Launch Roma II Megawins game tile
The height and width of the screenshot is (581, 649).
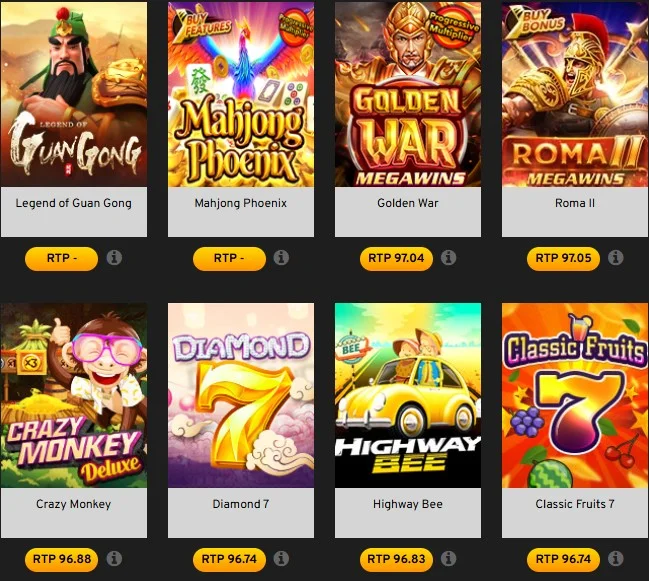point(575,94)
